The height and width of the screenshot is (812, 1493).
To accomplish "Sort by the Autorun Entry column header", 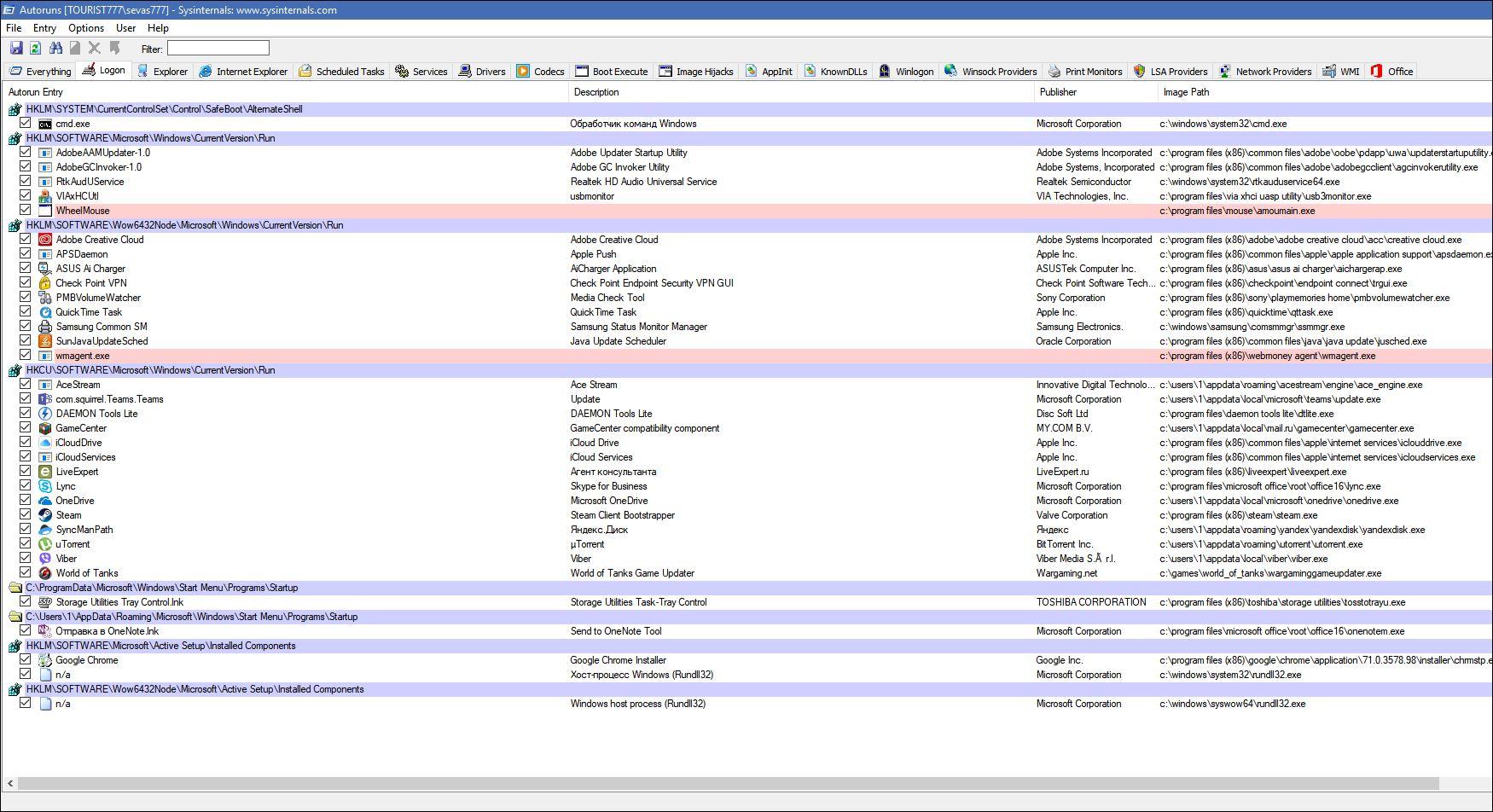I will click(286, 92).
